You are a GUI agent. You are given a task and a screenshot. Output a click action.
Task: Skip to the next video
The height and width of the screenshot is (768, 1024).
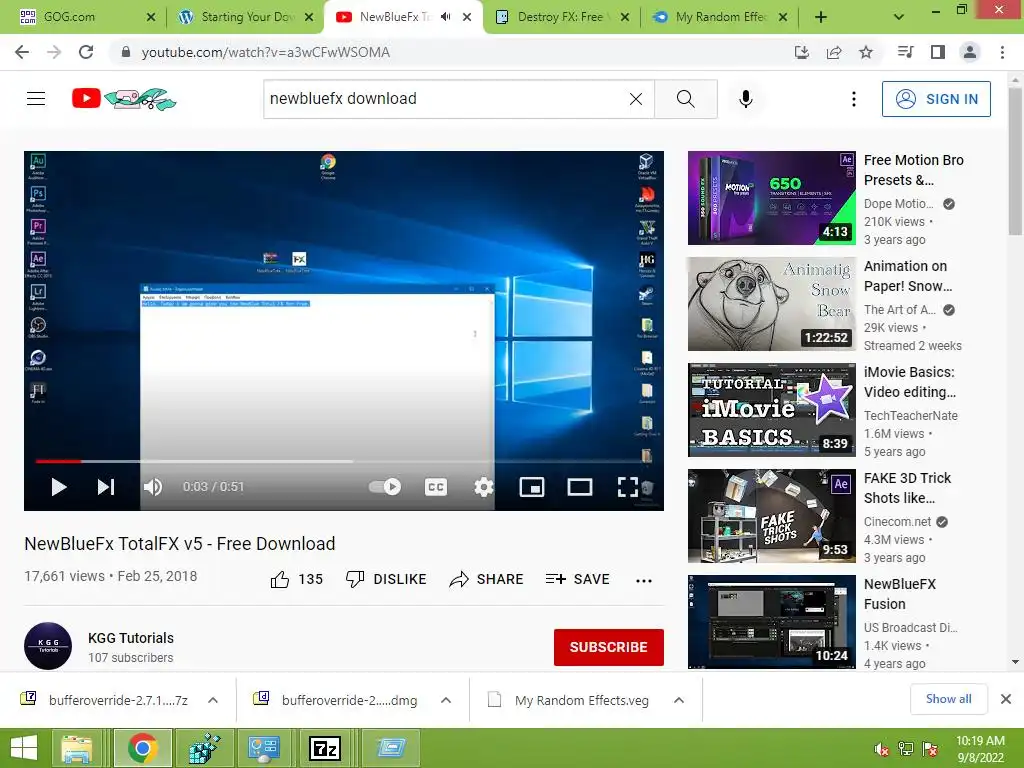pyautogui.click(x=106, y=487)
